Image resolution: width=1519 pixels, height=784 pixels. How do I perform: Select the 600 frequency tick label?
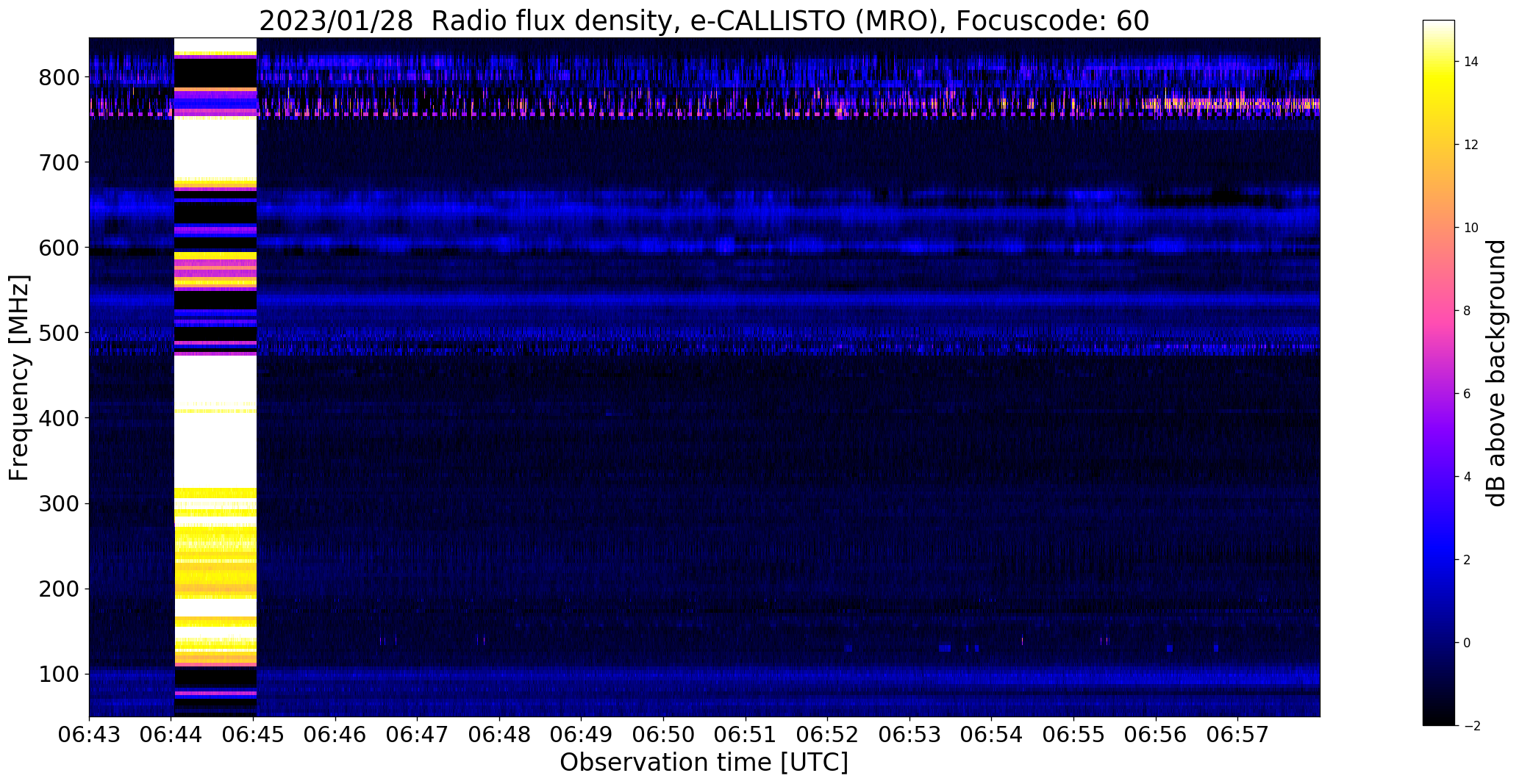(x=60, y=248)
